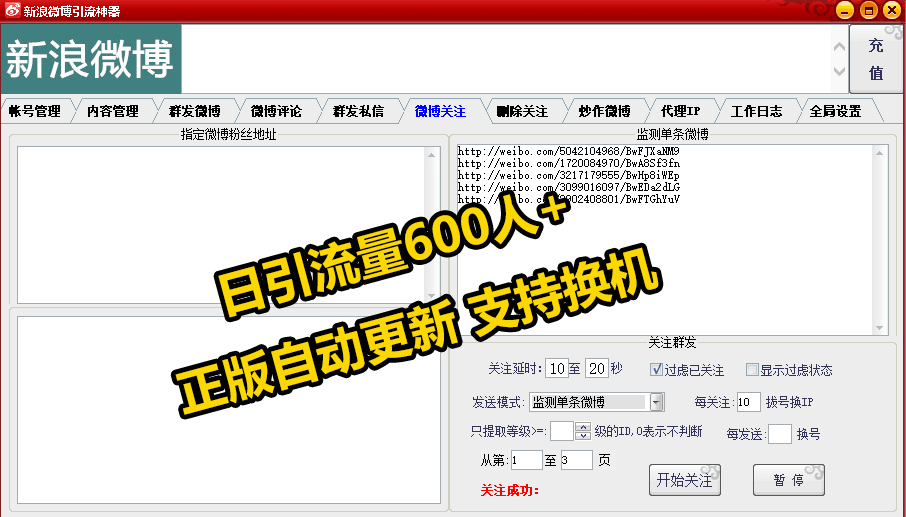Click the 新浪微博 logo banner
The height and width of the screenshot is (517, 906).
click(x=91, y=59)
